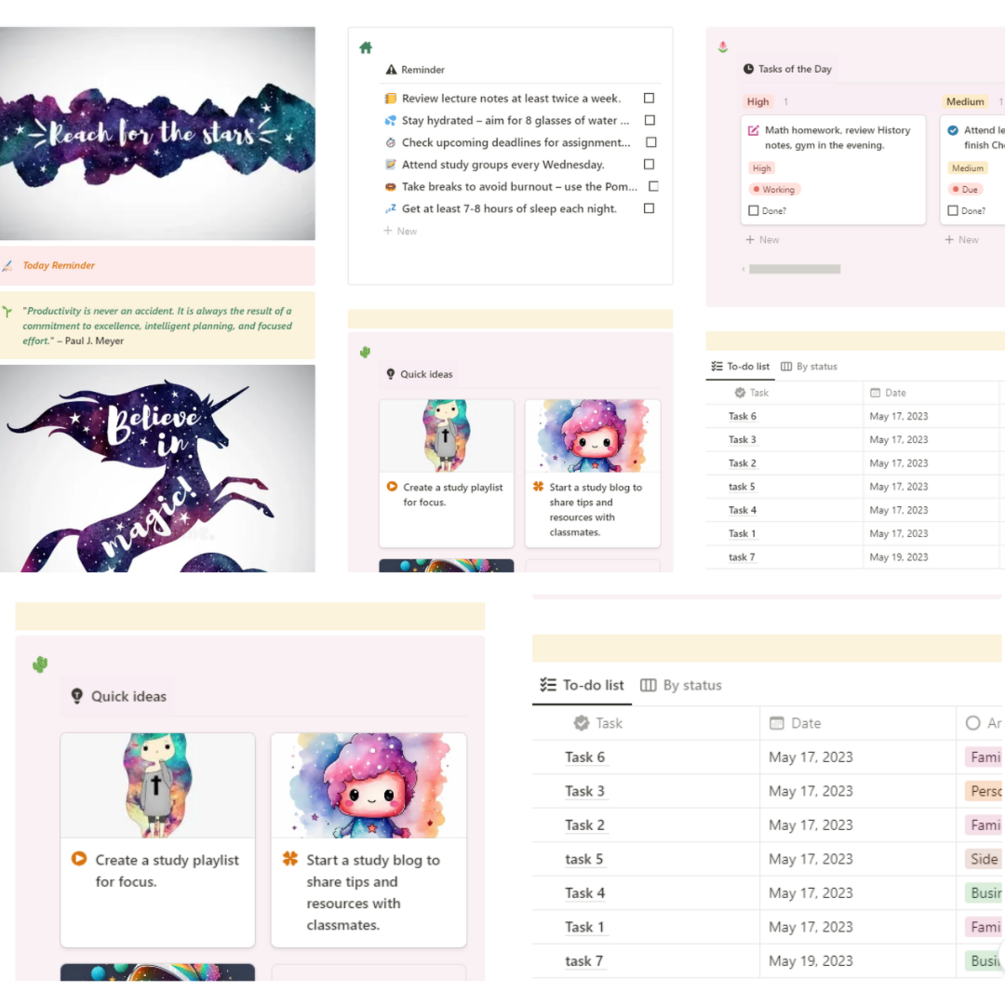Mark Done? checkbox on the High priority card
This screenshot has height=1005, width=1005.
[754, 210]
